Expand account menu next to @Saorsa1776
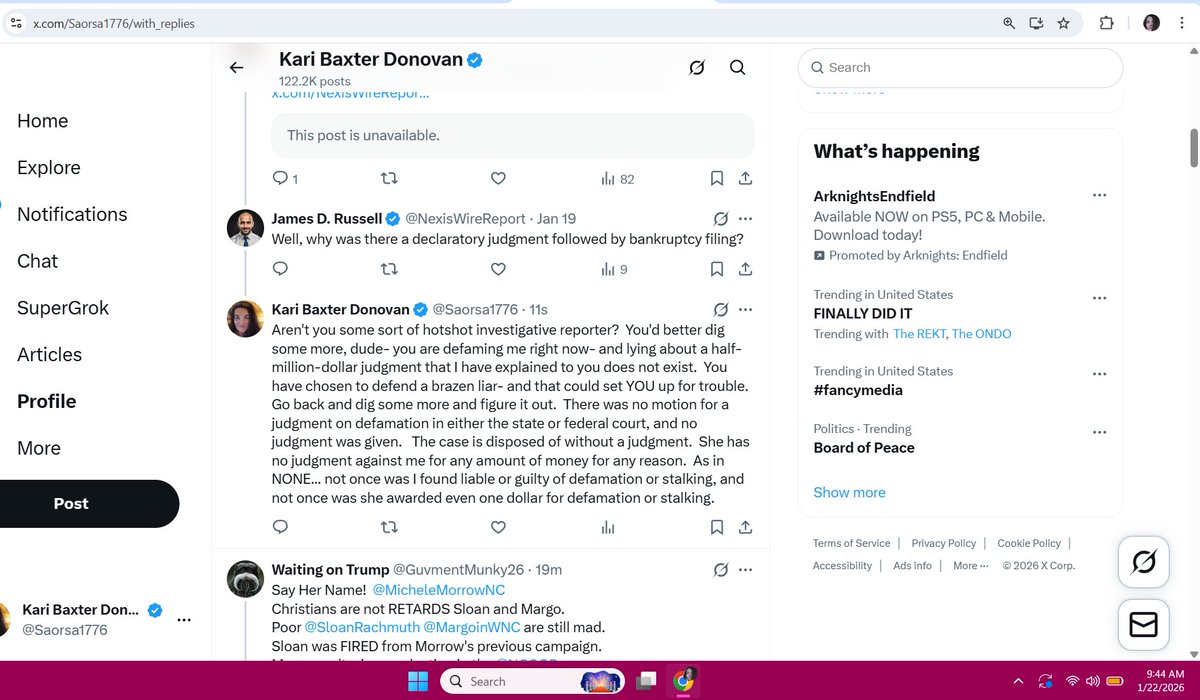The image size is (1200, 700). click(183, 619)
